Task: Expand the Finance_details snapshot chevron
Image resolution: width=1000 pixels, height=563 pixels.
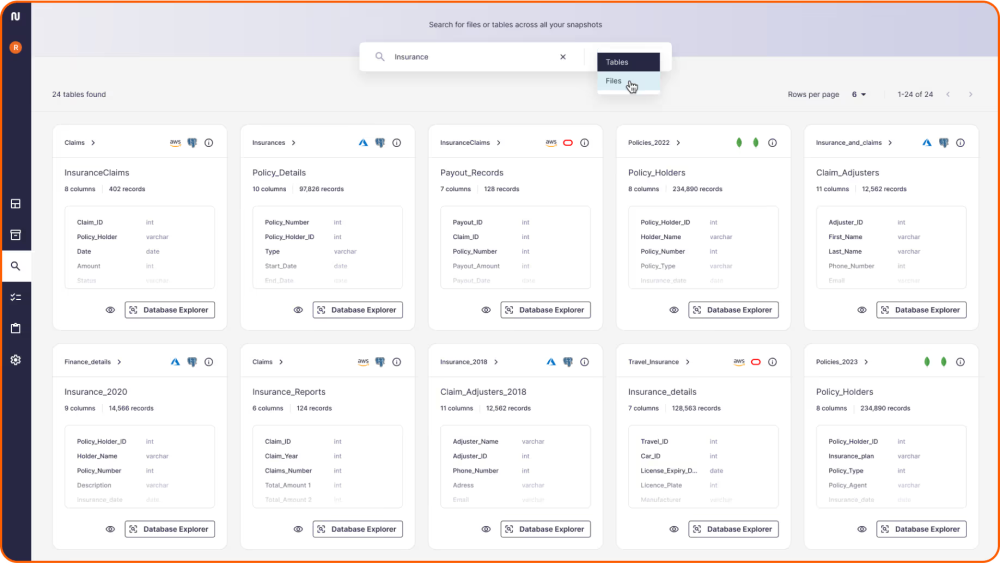Action: (120, 362)
